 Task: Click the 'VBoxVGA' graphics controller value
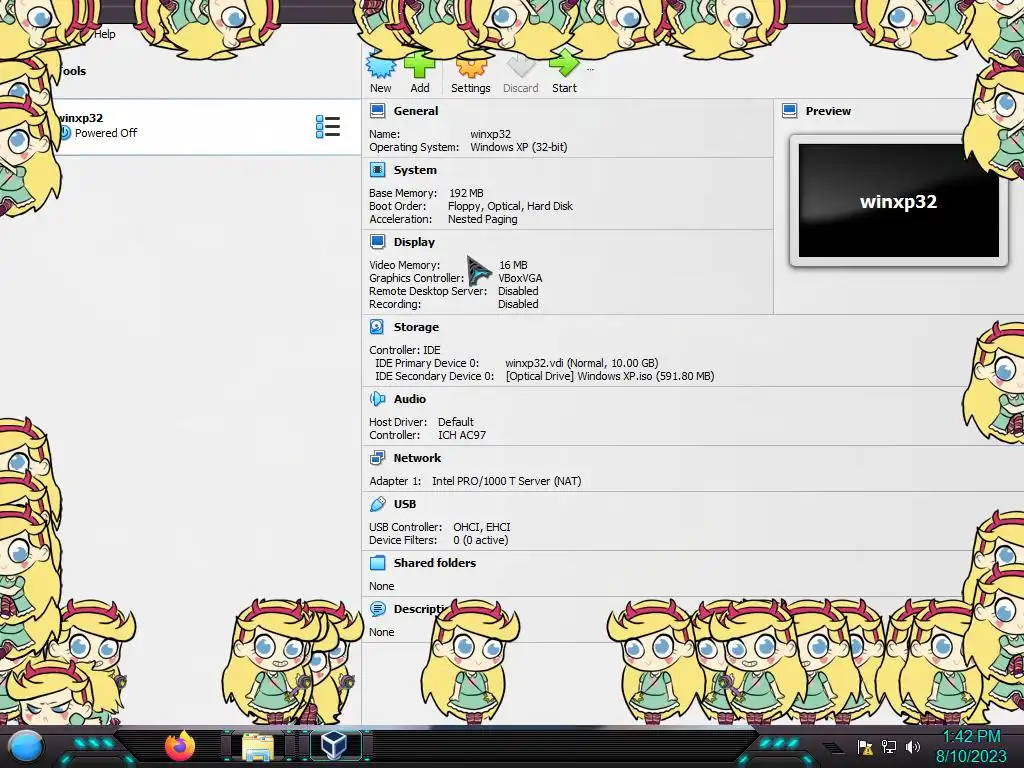point(520,278)
